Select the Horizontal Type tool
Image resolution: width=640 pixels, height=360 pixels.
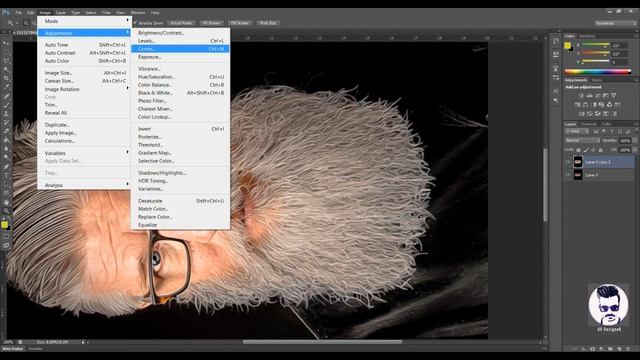click(7, 176)
